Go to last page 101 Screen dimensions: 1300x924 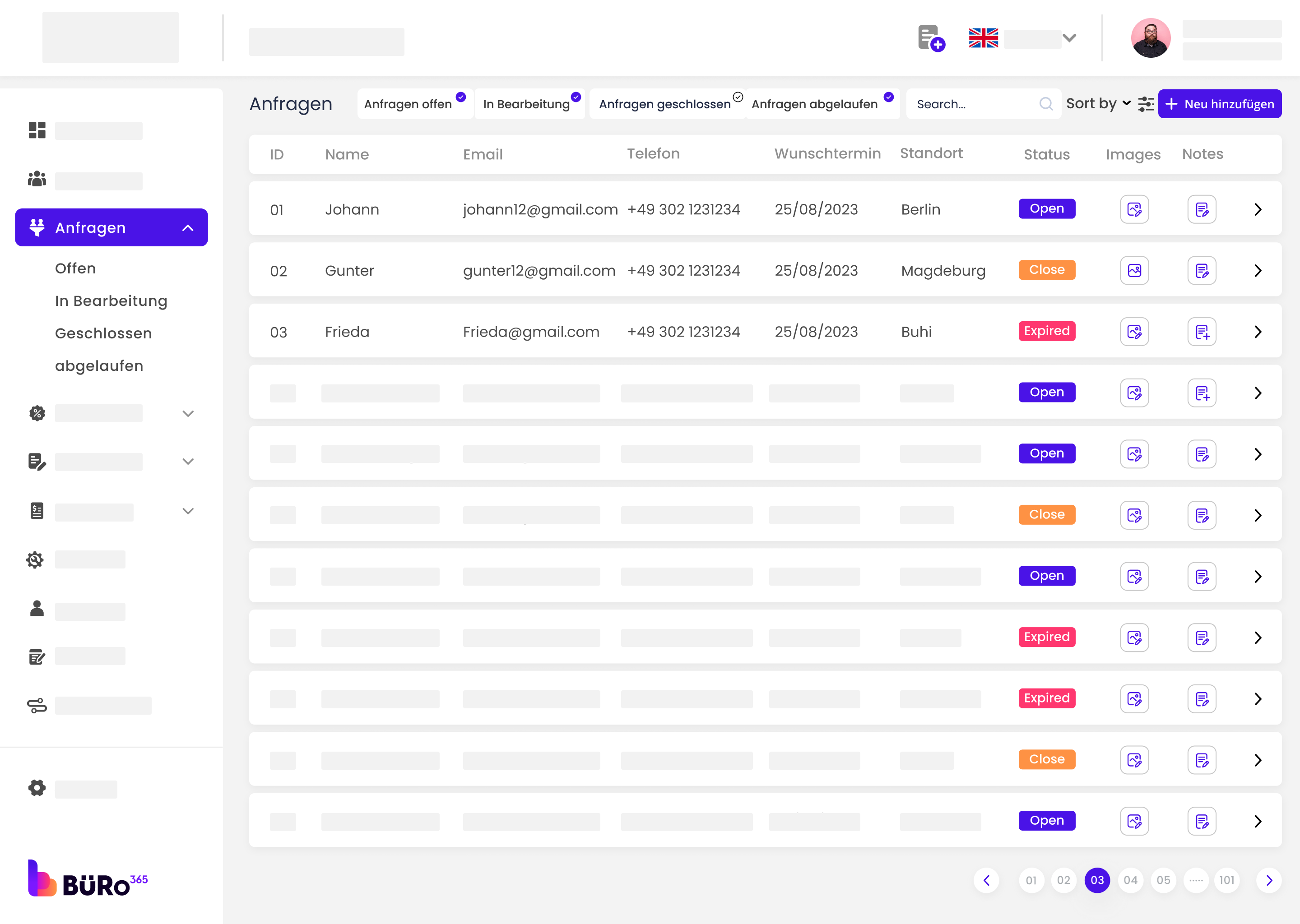click(1226, 880)
